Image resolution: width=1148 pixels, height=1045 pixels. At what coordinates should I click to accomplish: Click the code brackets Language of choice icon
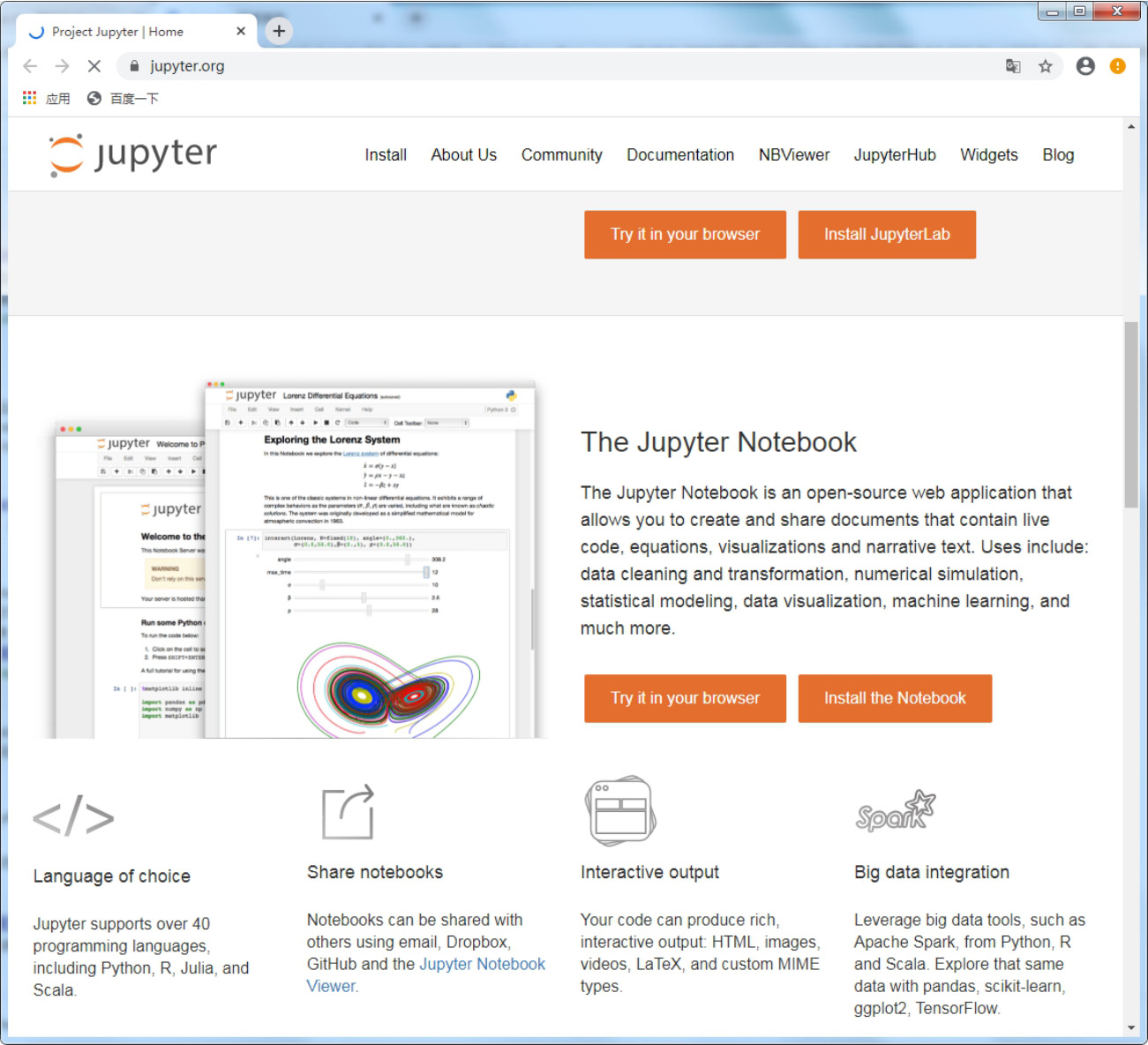[x=74, y=816]
